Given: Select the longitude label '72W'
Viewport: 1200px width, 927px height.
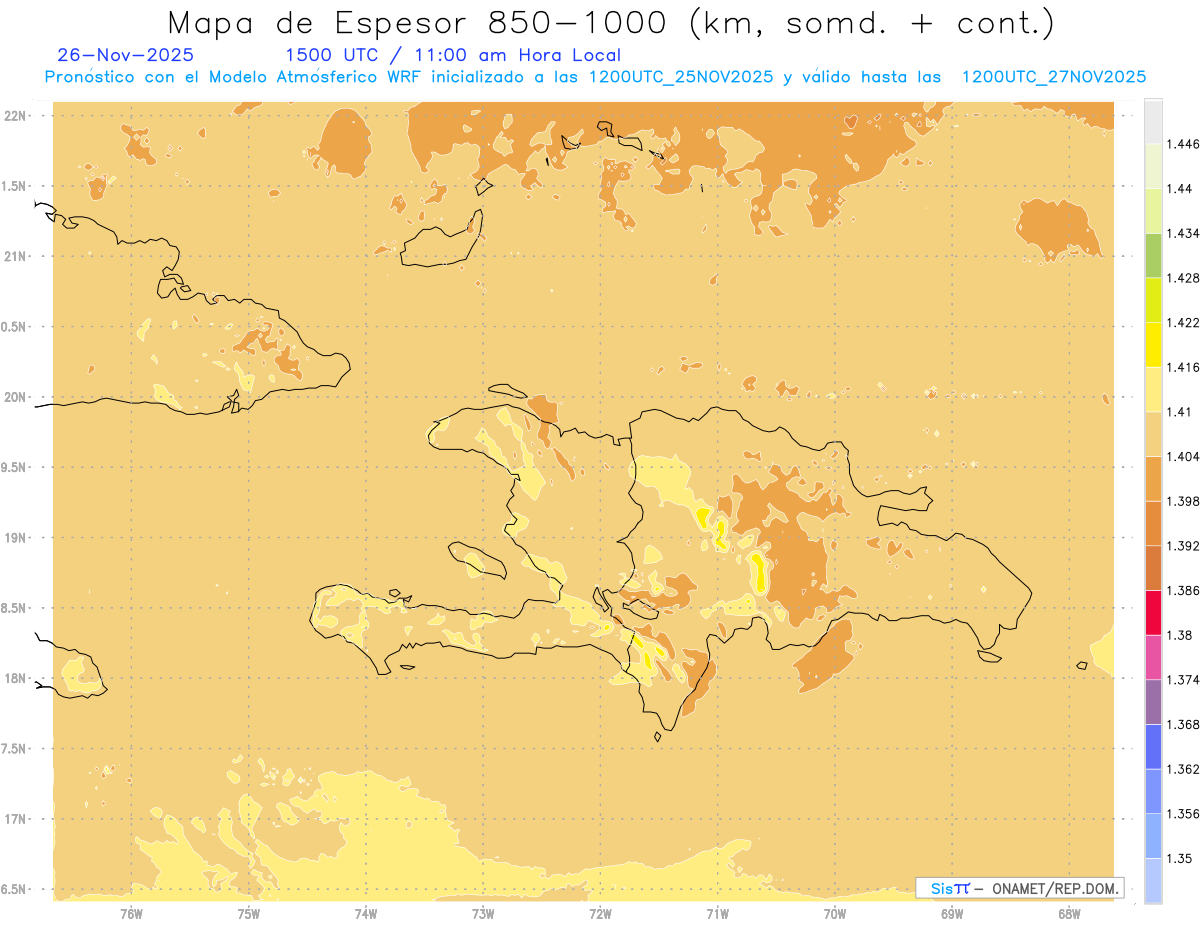Looking at the screenshot, I should point(600,912).
